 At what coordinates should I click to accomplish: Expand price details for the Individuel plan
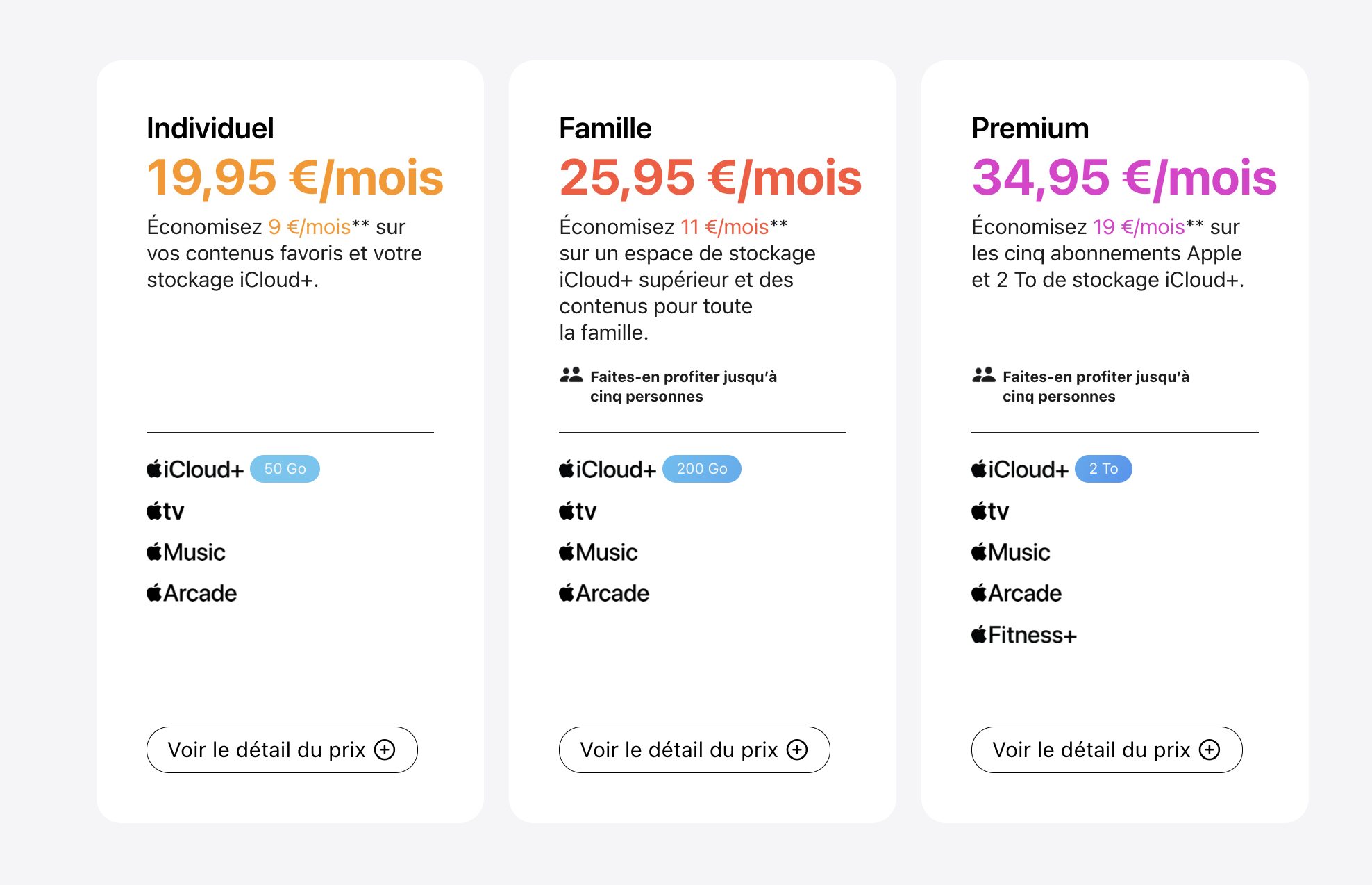(282, 750)
